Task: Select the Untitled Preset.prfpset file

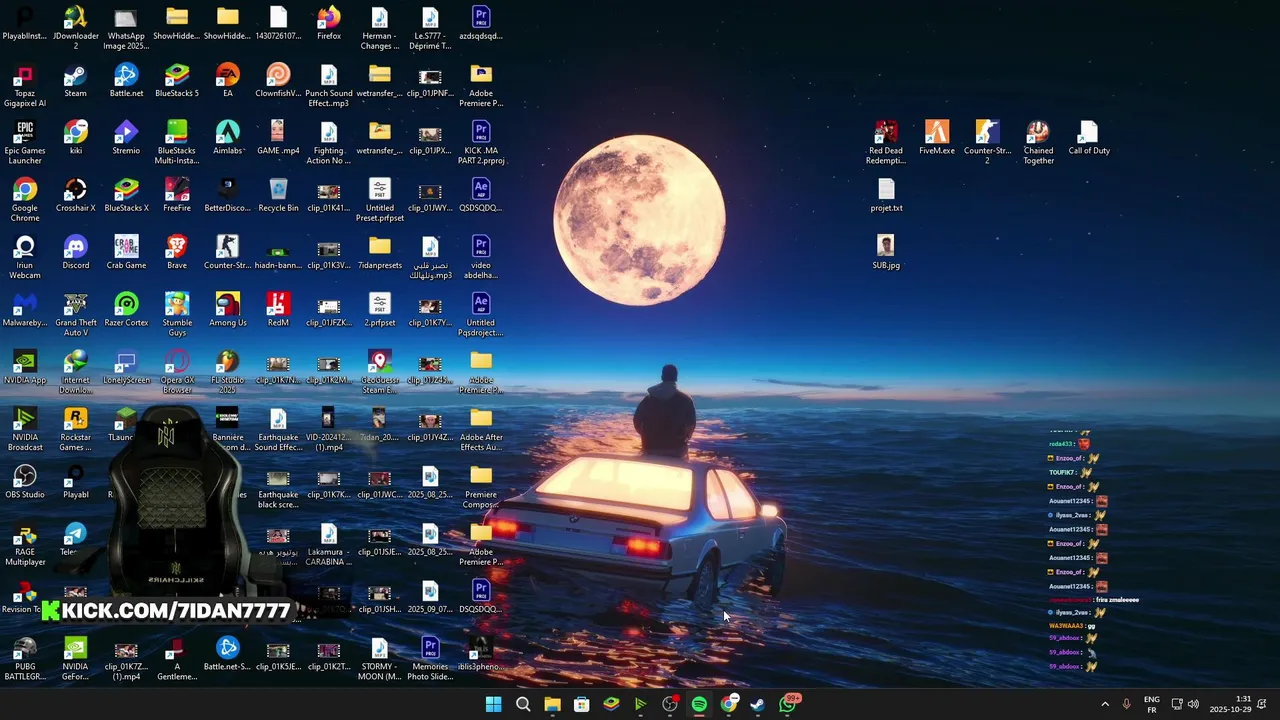Action: pyautogui.click(x=380, y=200)
